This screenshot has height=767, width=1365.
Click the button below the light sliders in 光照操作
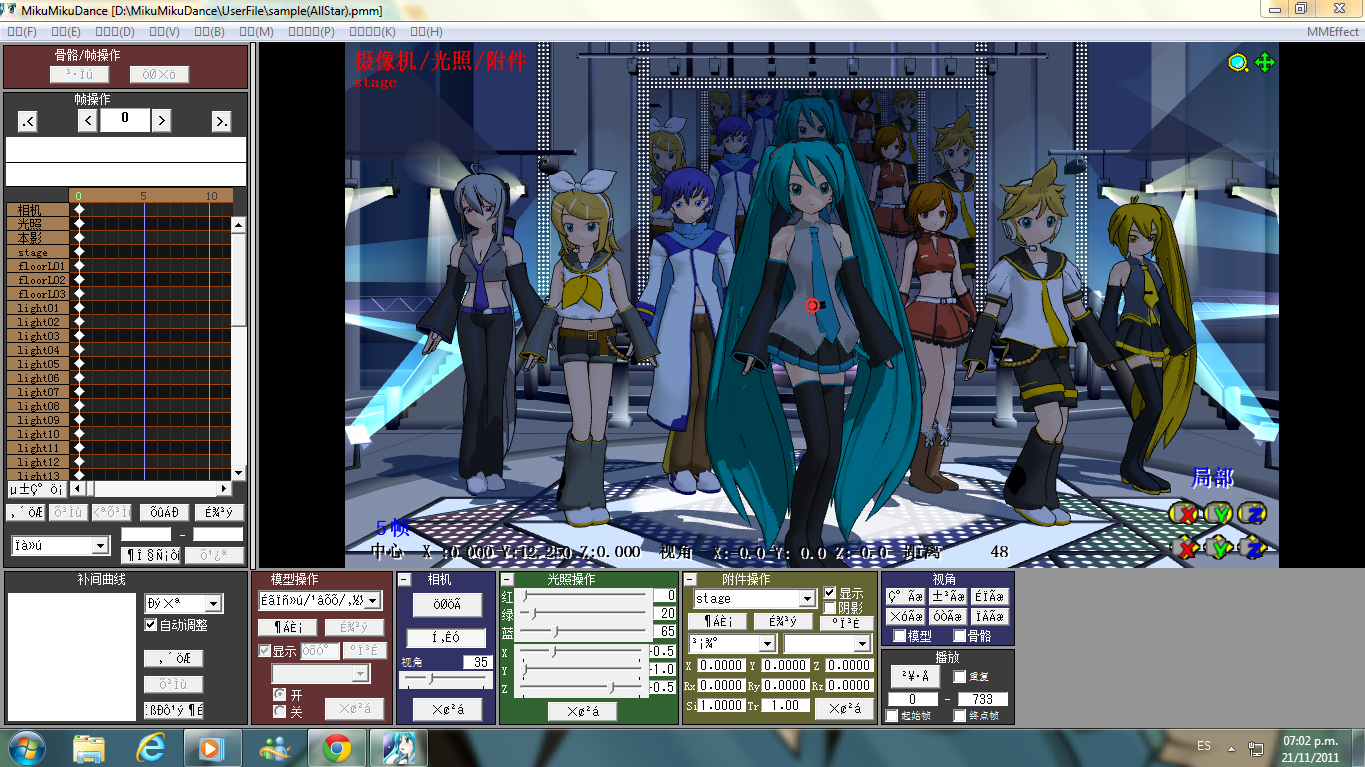(582, 711)
